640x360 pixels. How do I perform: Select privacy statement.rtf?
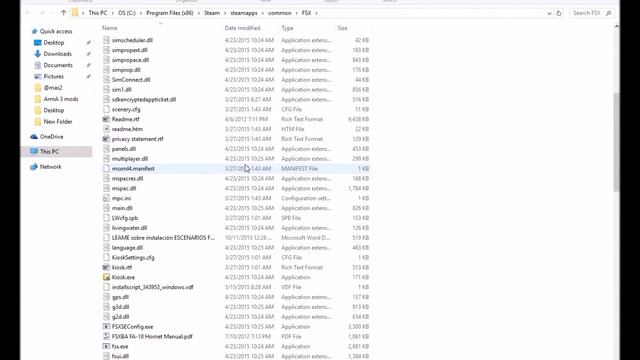[x=138, y=139]
